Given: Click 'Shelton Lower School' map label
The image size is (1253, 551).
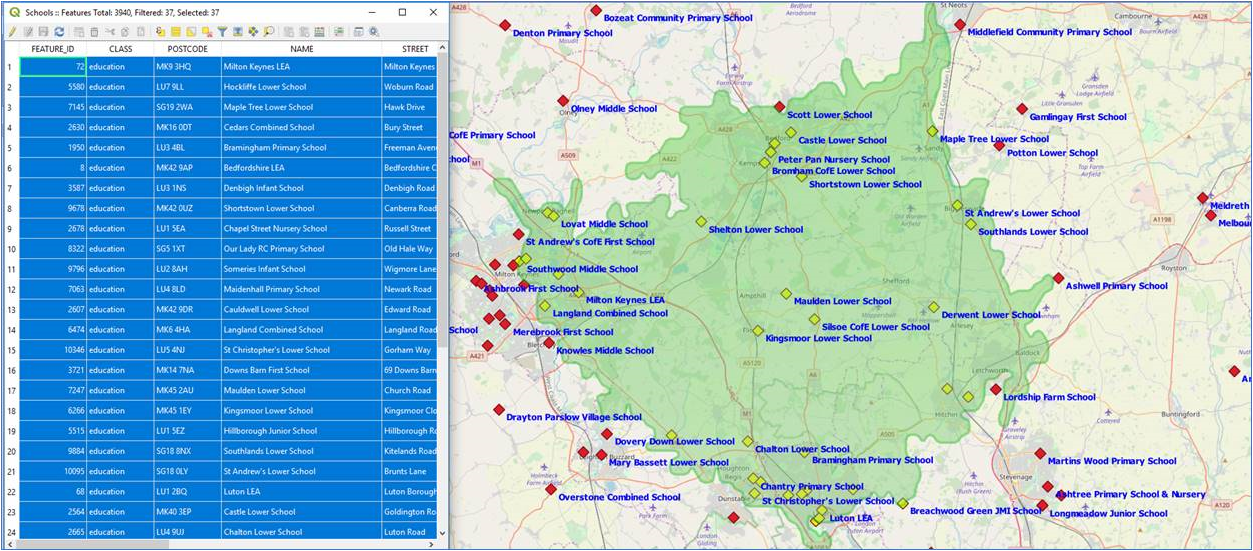Looking at the screenshot, I should pyautogui.click(x=755, y=230).
